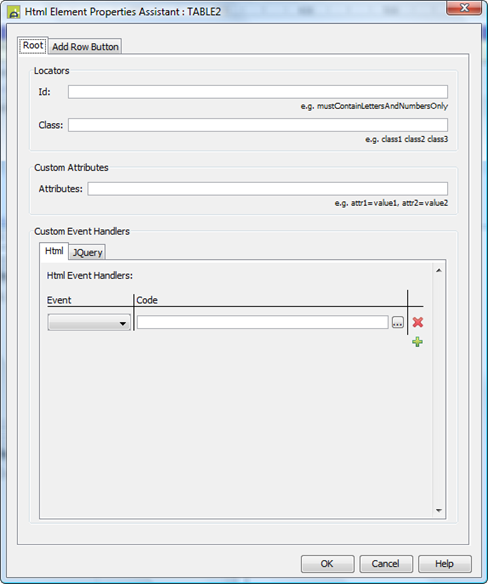Click the custom Attributes text field

pos(267,189)
